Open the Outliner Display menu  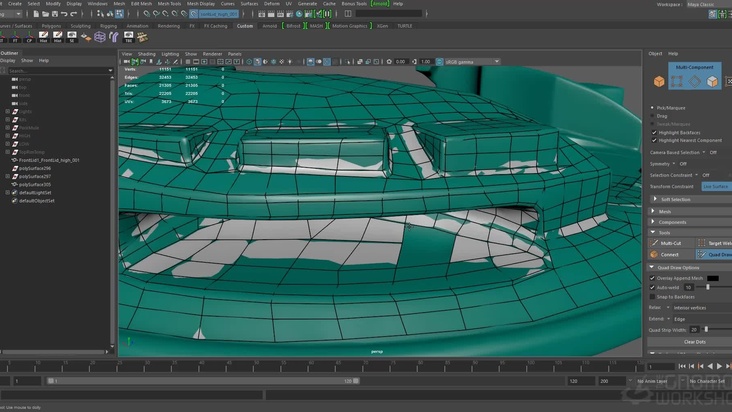coord(7,61)
